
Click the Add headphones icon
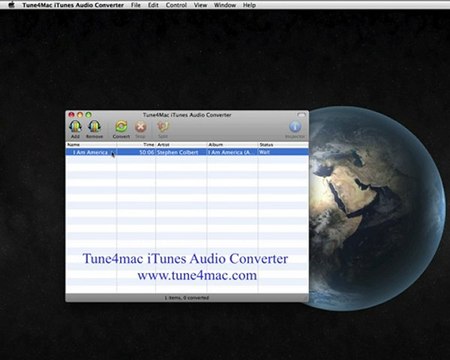tap(75, 127)
